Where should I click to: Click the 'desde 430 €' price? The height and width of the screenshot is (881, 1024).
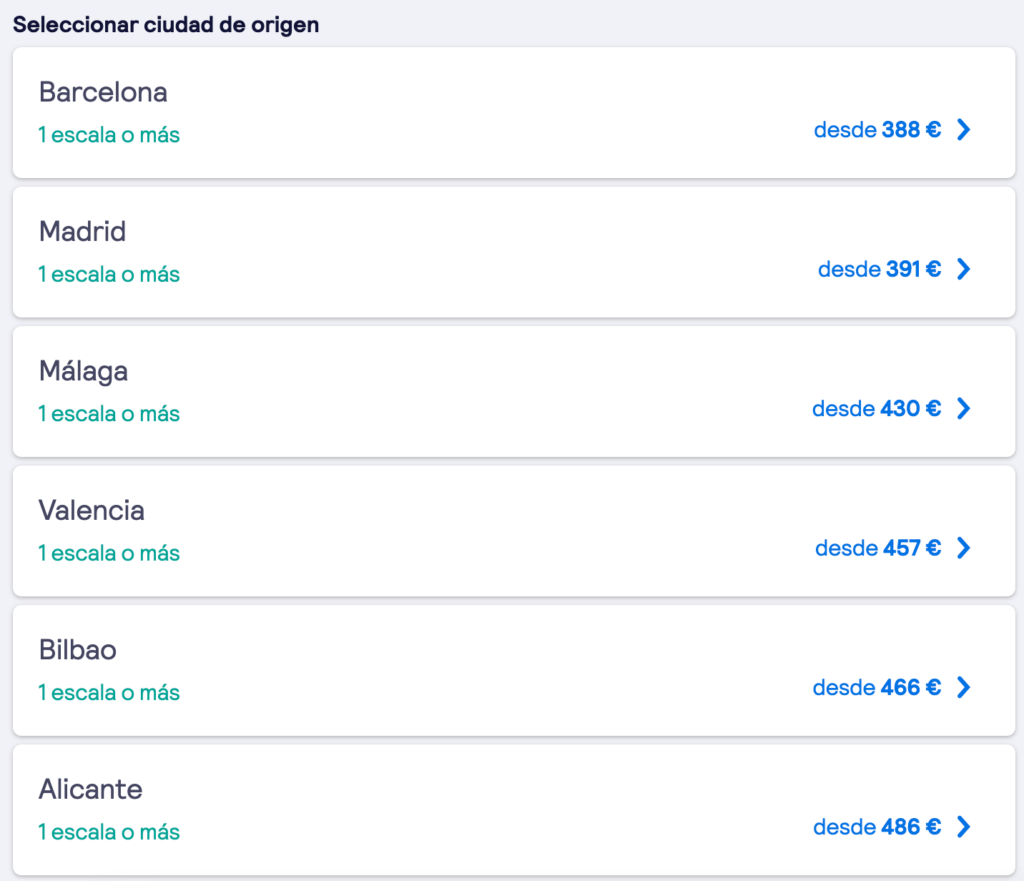(x=876, y=409)
